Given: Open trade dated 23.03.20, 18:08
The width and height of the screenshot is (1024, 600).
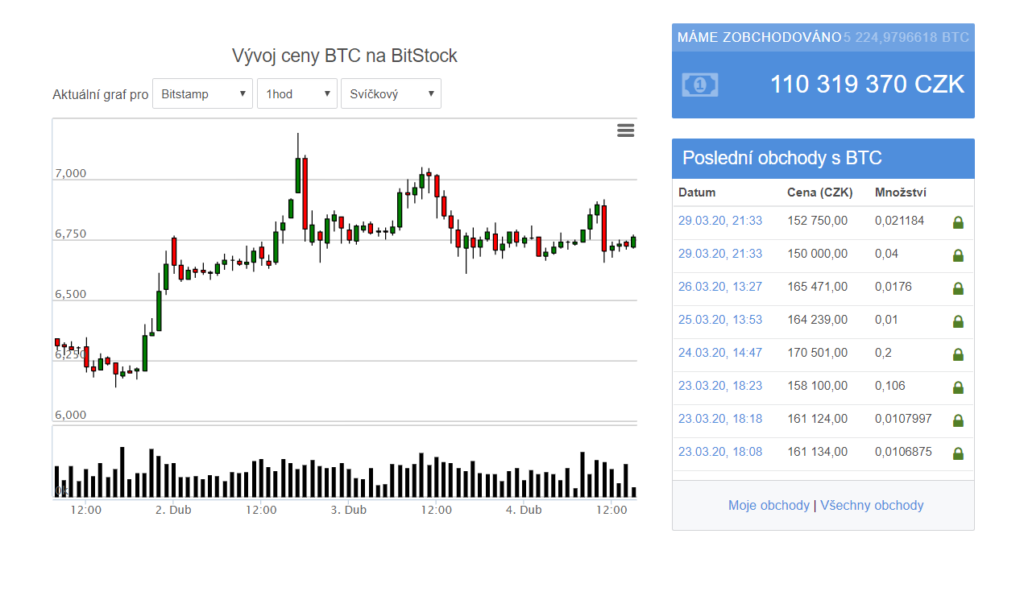Looking at the screenshot, I should (720, 452).
